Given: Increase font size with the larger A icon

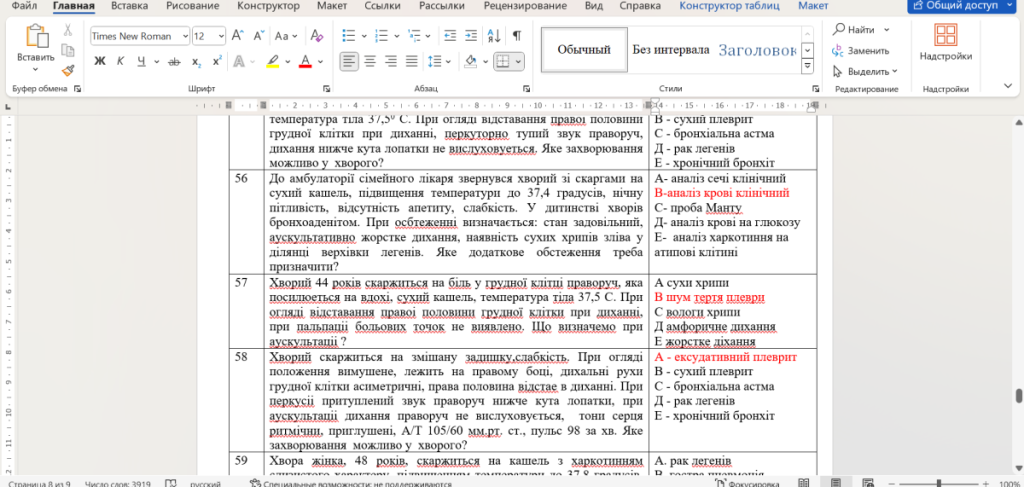Looking at the screenshot, I should click(238, 35).
